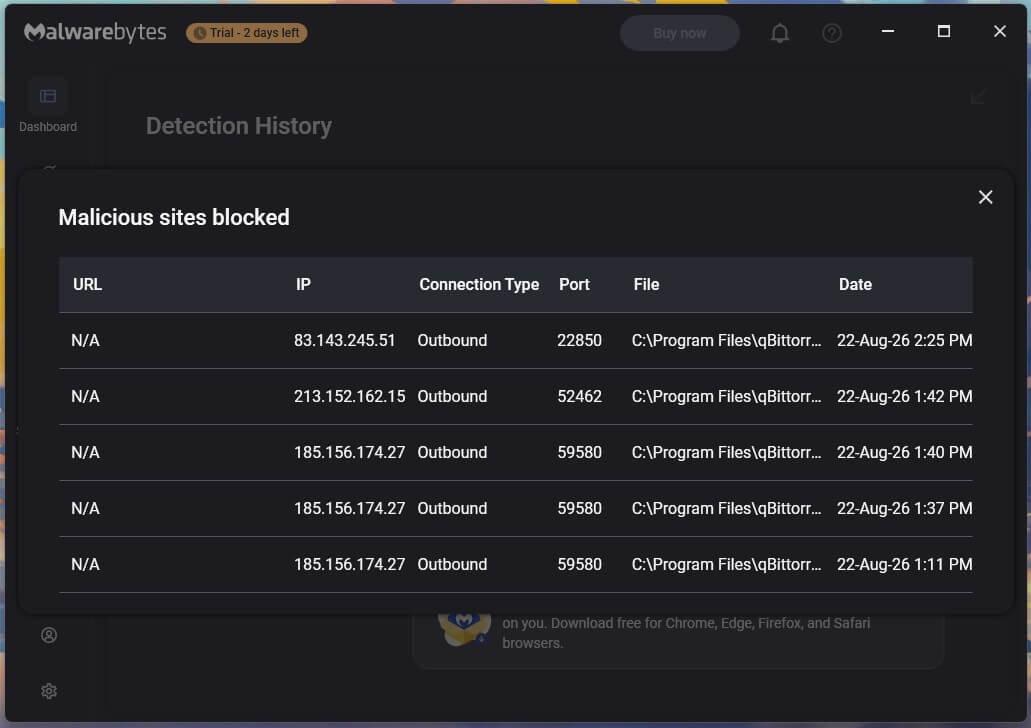
Task: Open the account profile icon in sidebar
Action: coord(49,635)
